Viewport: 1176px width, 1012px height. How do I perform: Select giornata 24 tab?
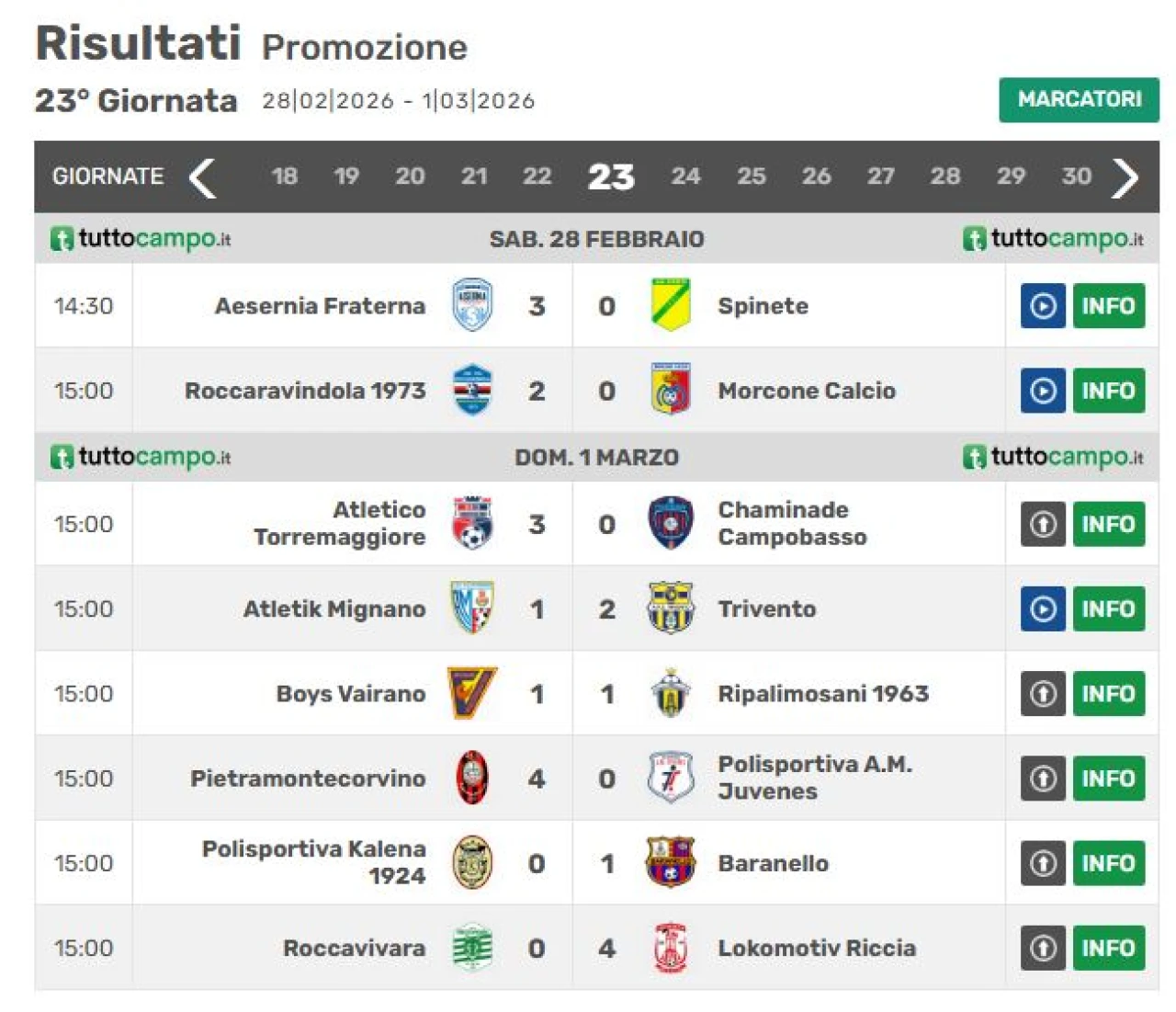pos(685,176)
